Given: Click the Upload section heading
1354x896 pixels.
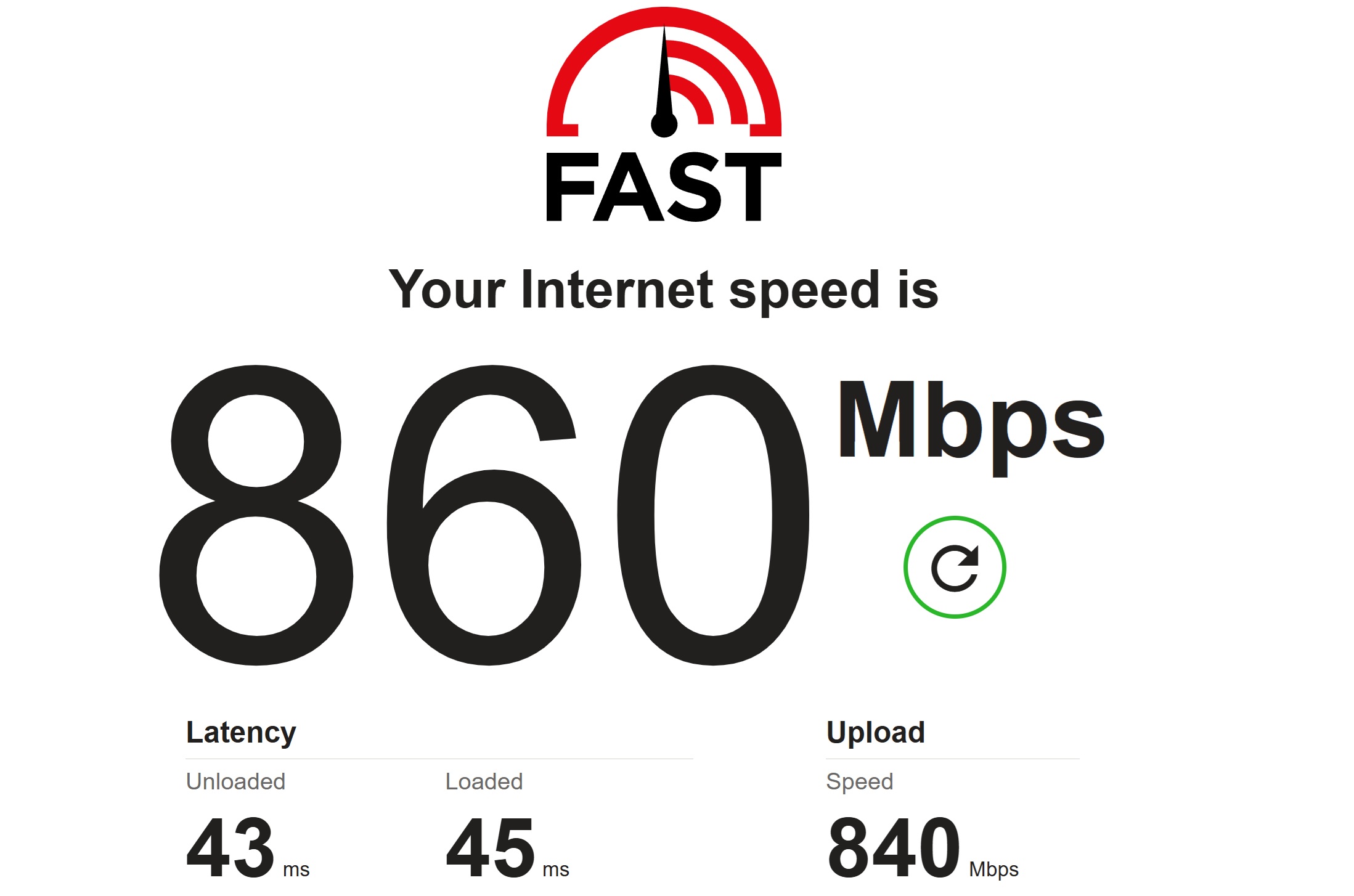Looking at the screenshot, I should point(876,733).
